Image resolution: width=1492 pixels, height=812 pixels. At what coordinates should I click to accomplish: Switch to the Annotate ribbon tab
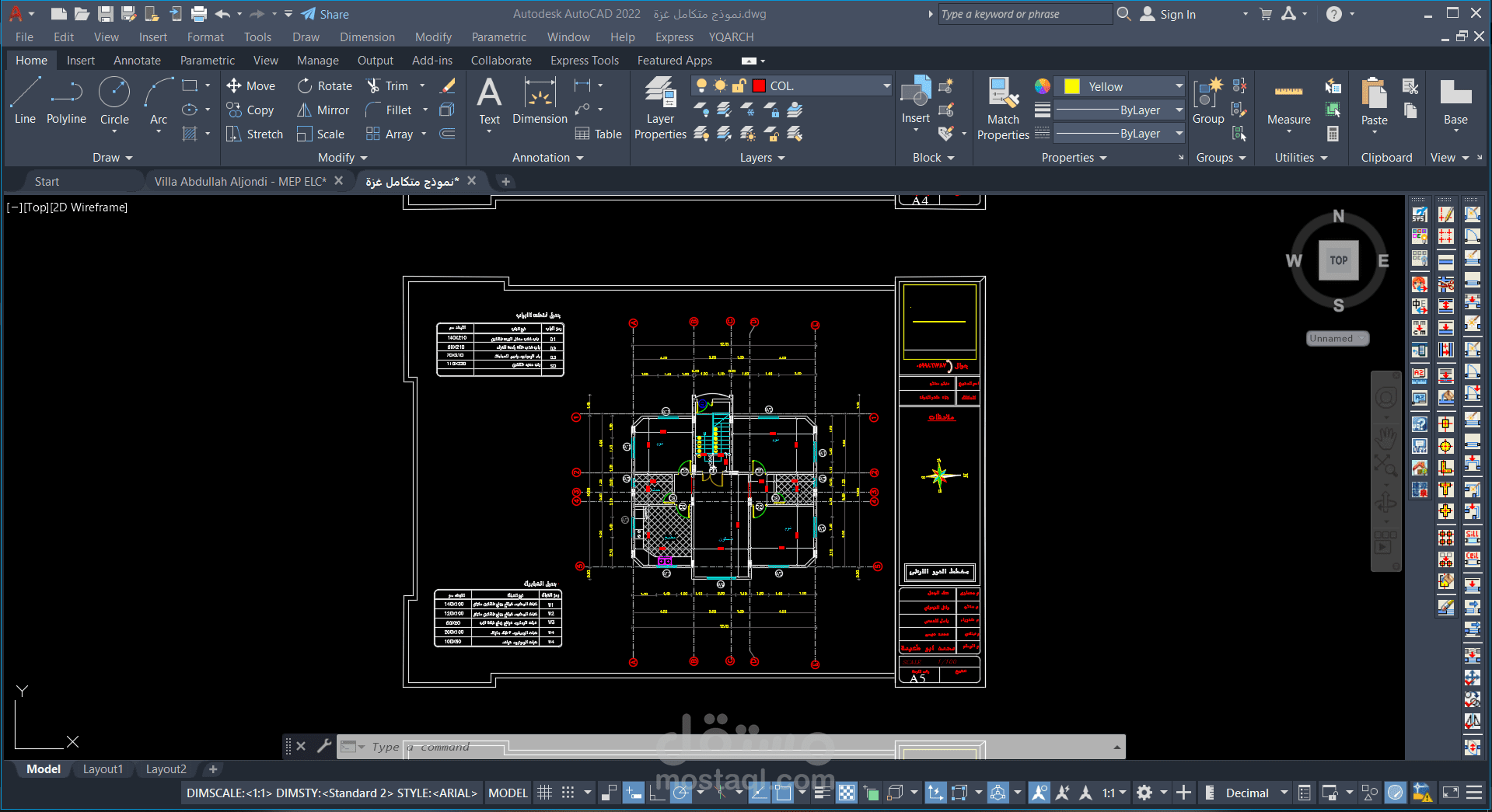137,61
